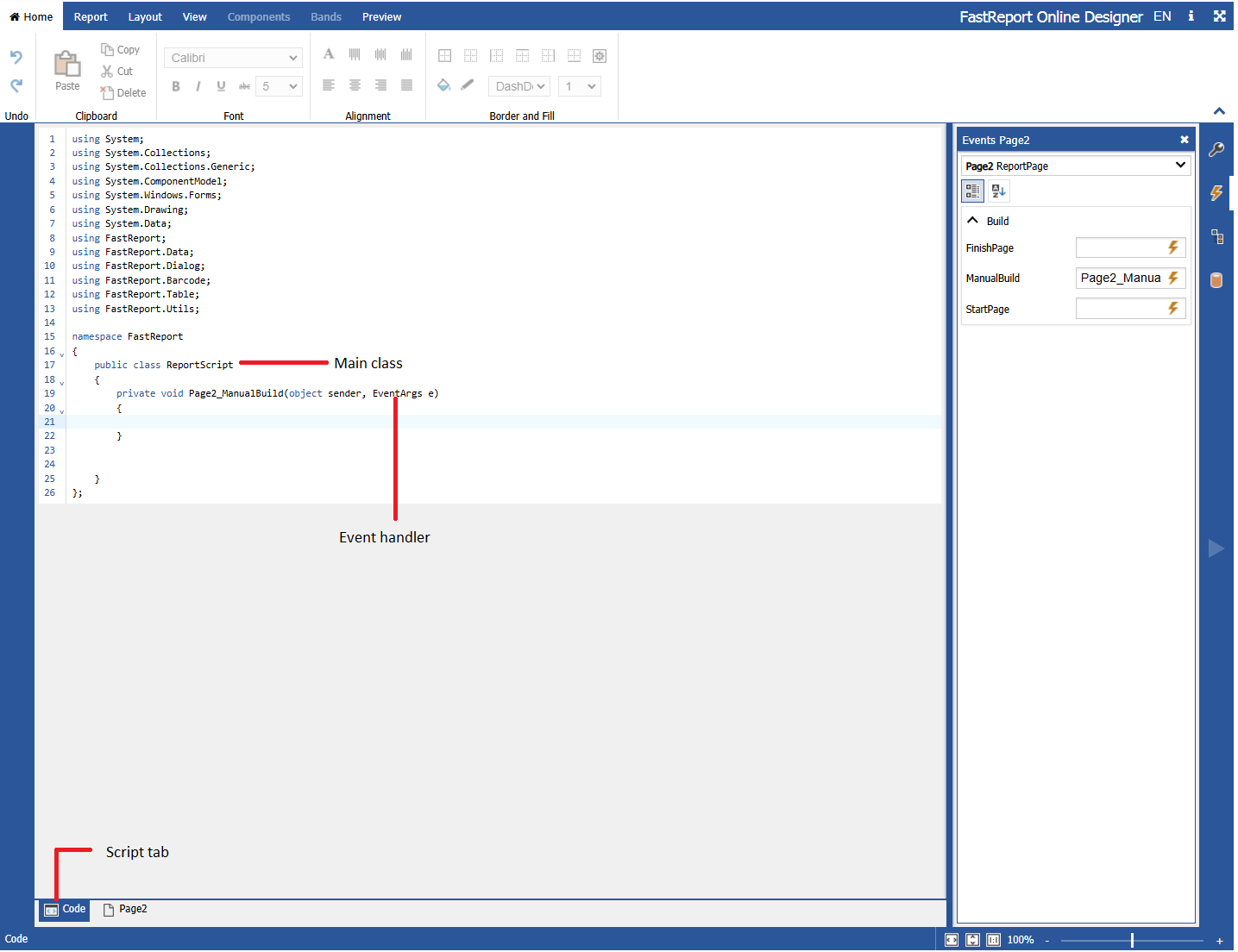The image size is (1238, 952).
Task: Click the bottom border icon
Action: (575, 56)
